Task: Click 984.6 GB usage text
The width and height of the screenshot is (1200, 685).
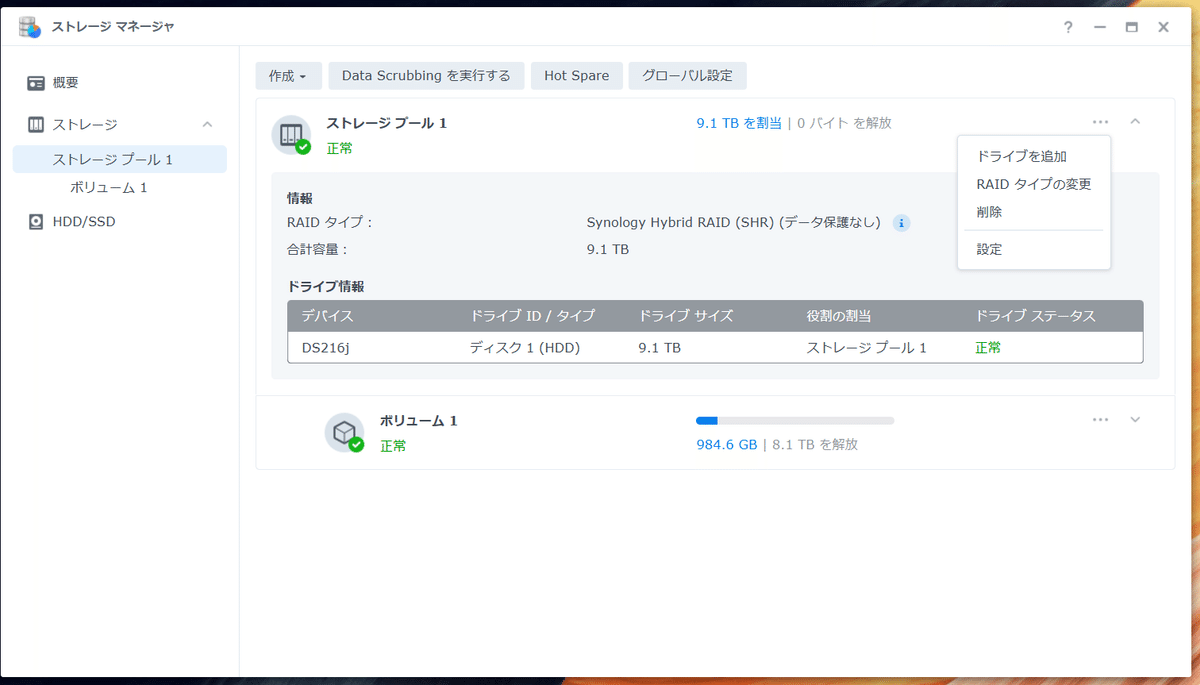Action: coord(727,445)
